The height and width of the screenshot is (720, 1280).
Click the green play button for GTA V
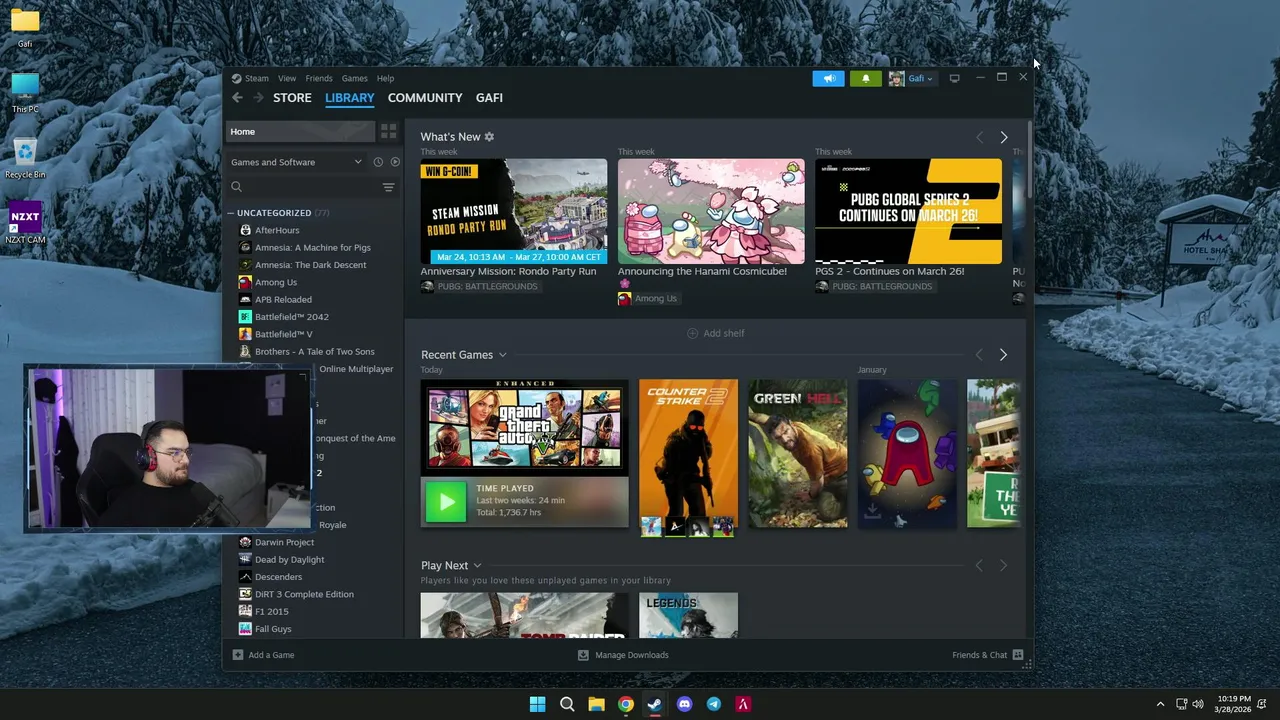click(446, 502)
